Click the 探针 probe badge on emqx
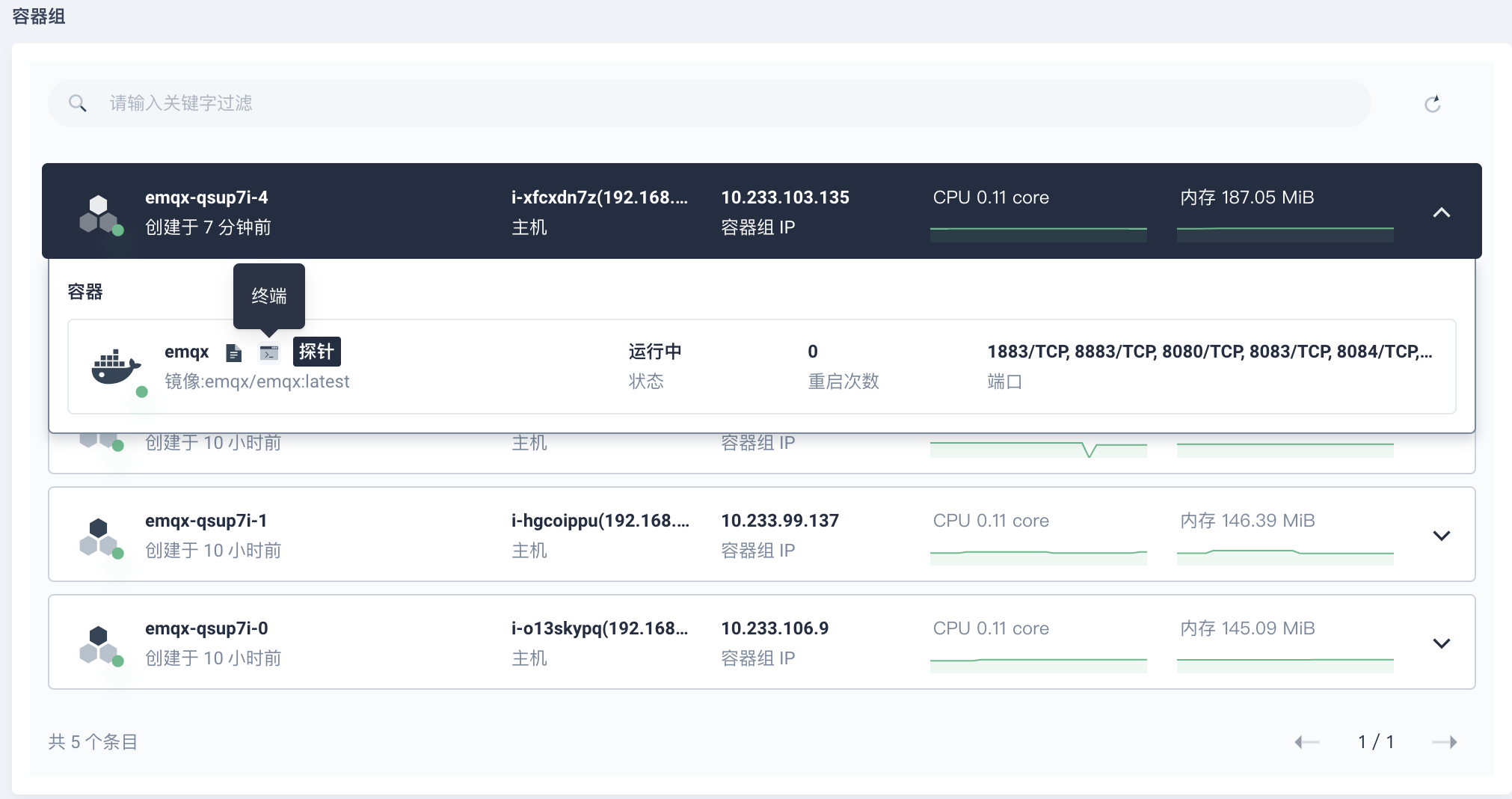The width and height of the screenshot is (1512, 799). click(x=317, y=352)
